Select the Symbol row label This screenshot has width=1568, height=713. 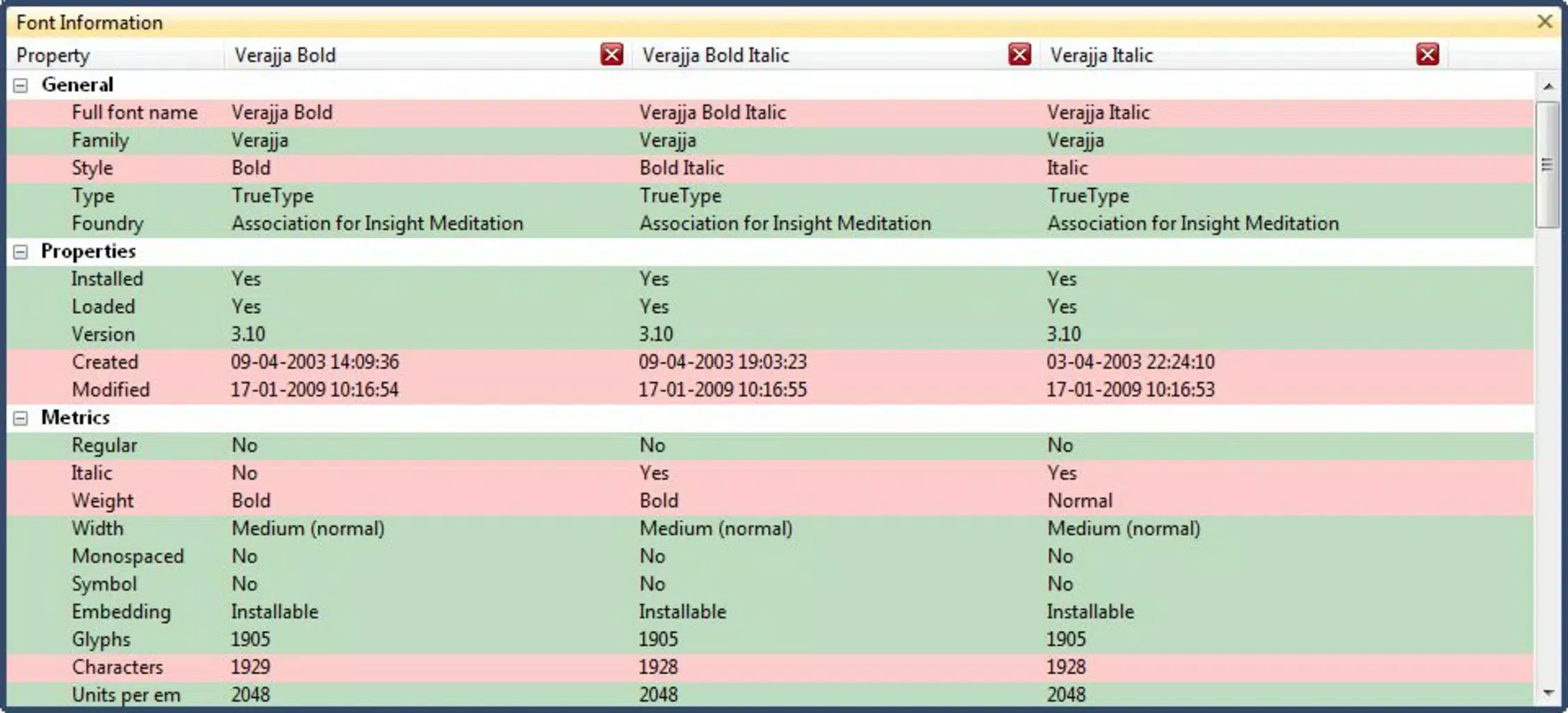(x=104, y=584)
